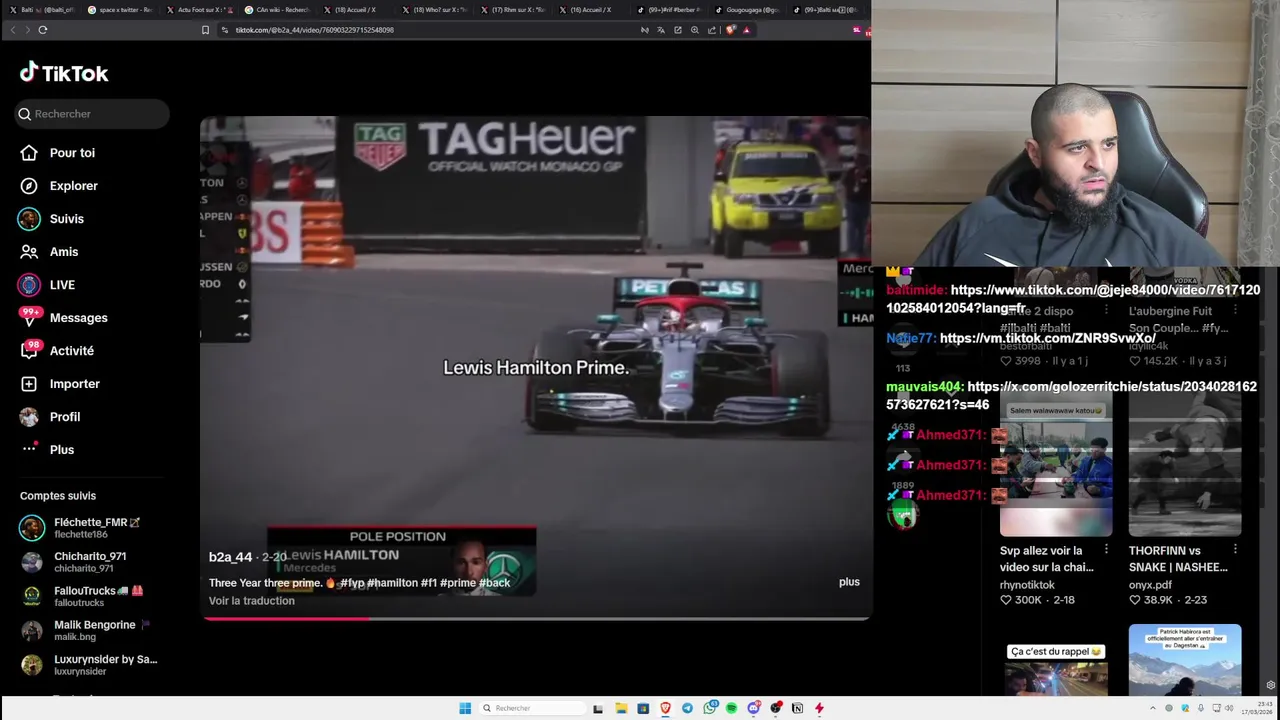
Task: Click the #hamilton hashtag in the caption
Action: coord(392,583)
